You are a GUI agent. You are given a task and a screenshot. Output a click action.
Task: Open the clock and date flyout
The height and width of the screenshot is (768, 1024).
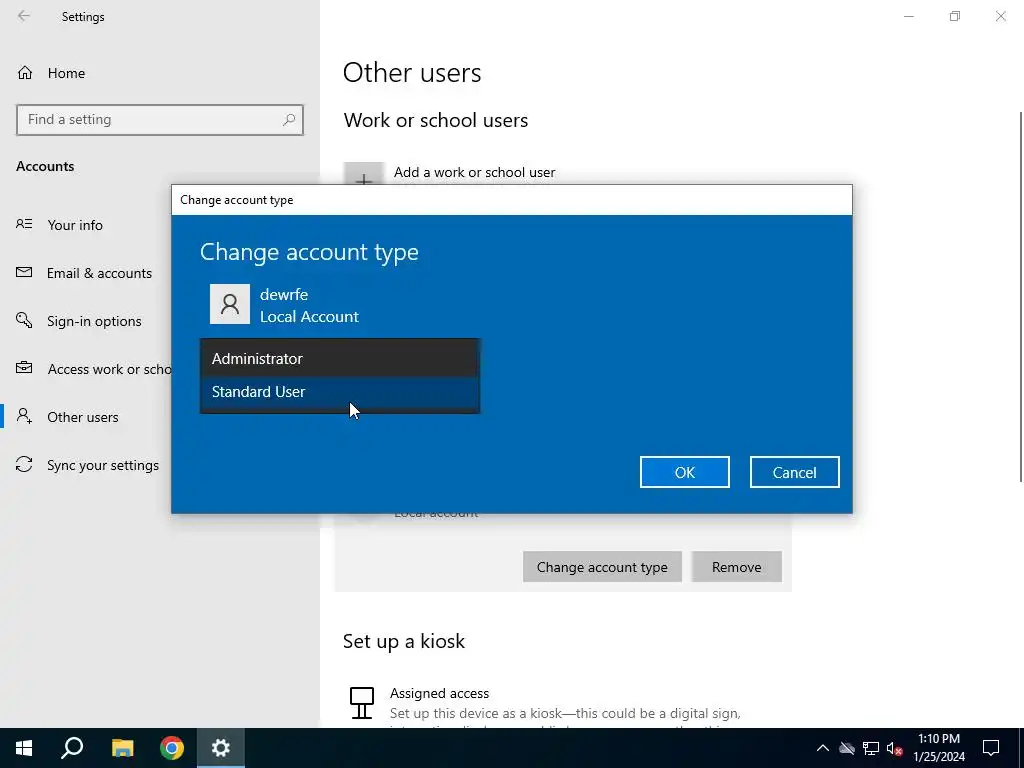pos(939,748)
